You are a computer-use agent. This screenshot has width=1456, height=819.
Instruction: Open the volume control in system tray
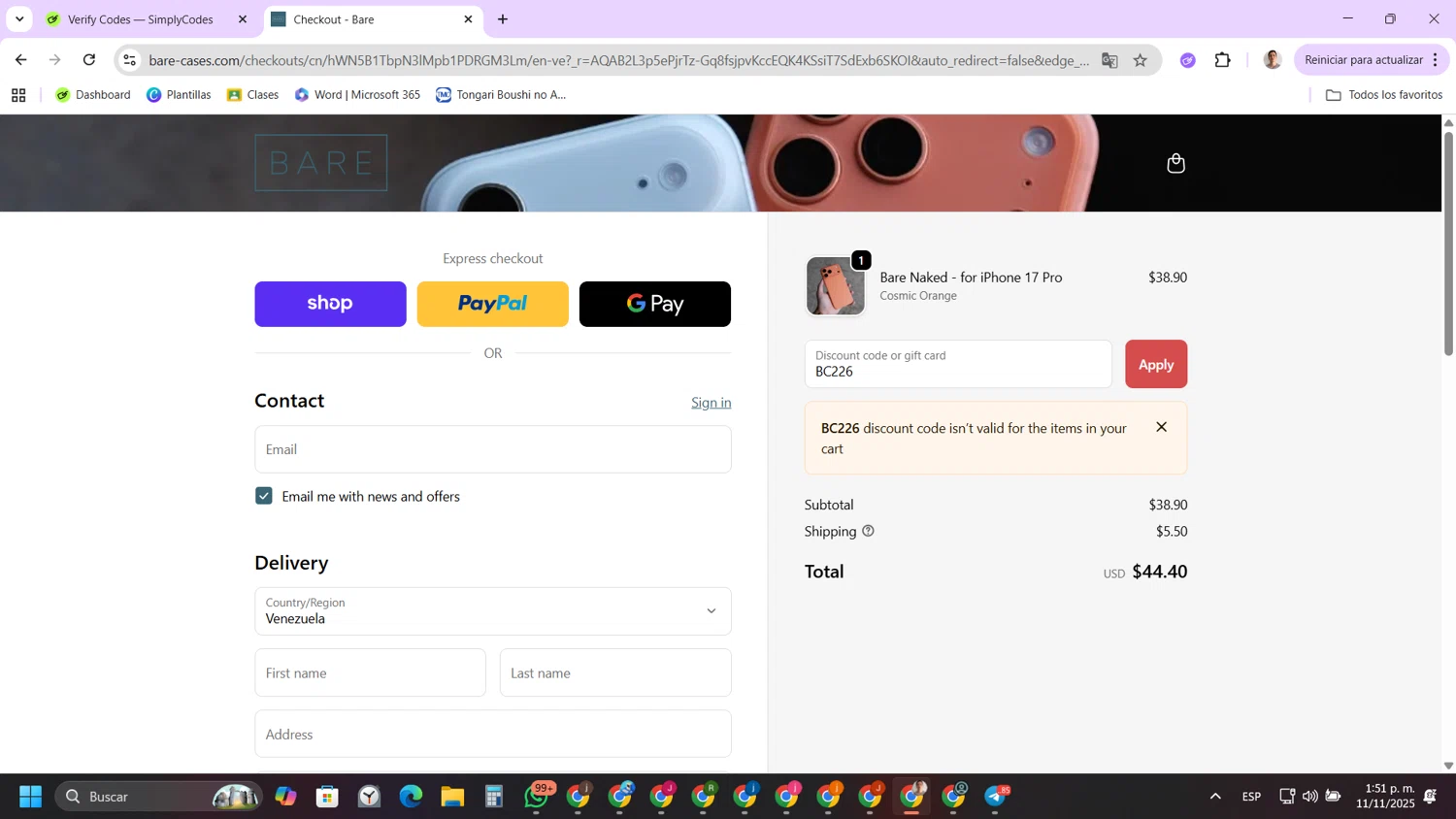[x=1310, y=797]
